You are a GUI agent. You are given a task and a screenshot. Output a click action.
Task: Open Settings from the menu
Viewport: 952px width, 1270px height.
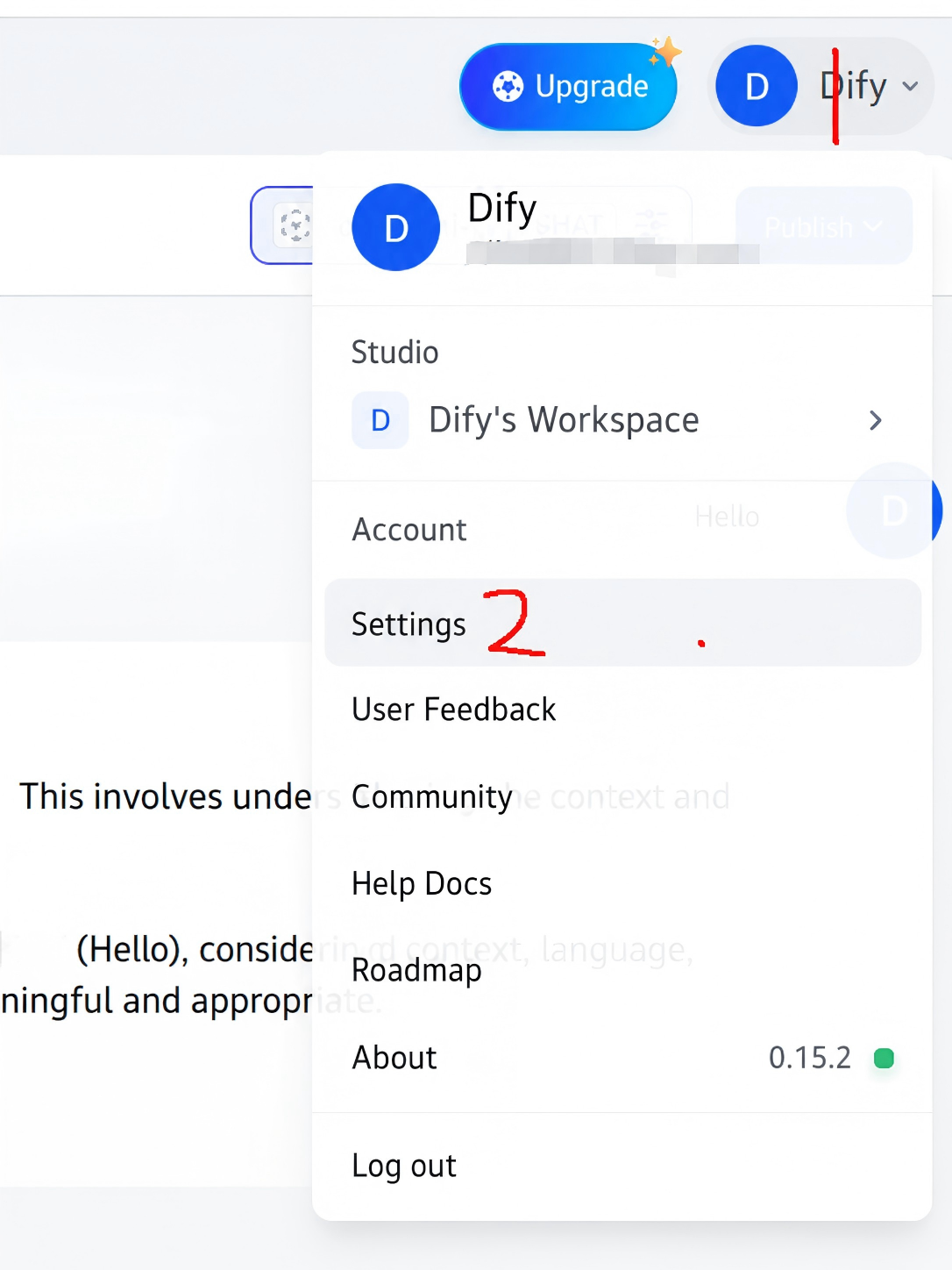[x=622, y=623]
